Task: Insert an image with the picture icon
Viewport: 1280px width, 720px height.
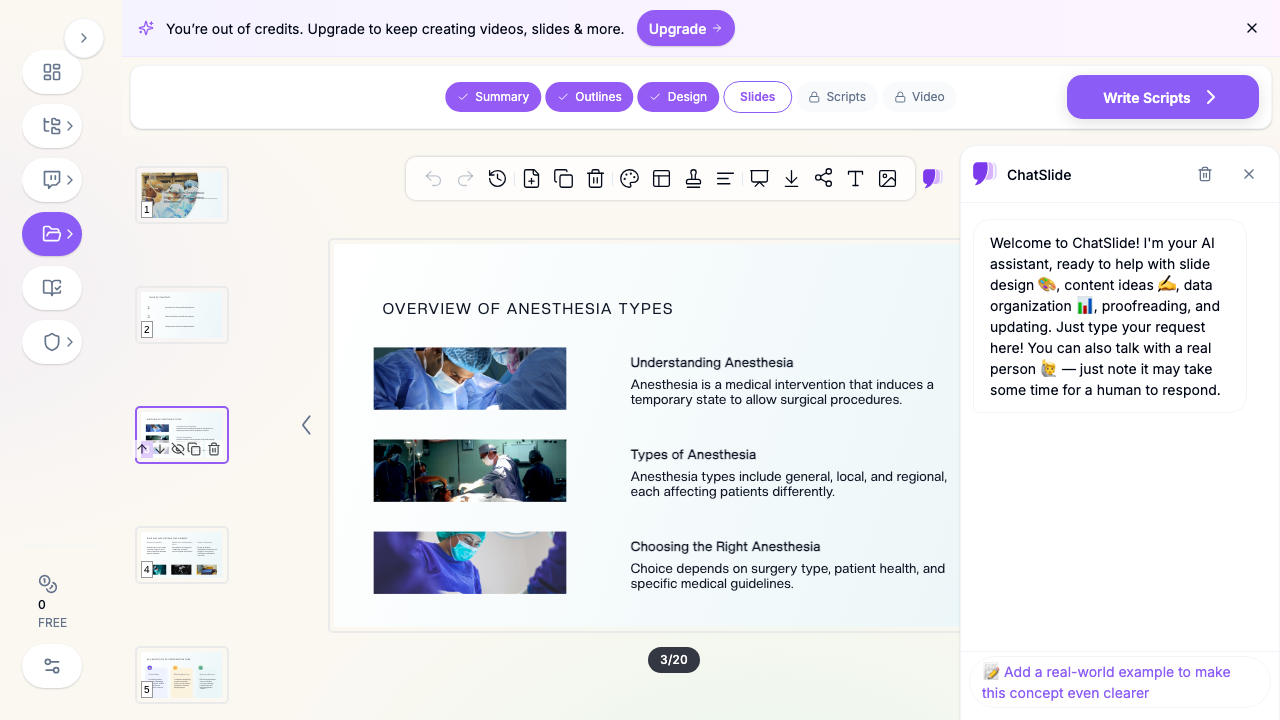Action: click(x=887, y=179)
